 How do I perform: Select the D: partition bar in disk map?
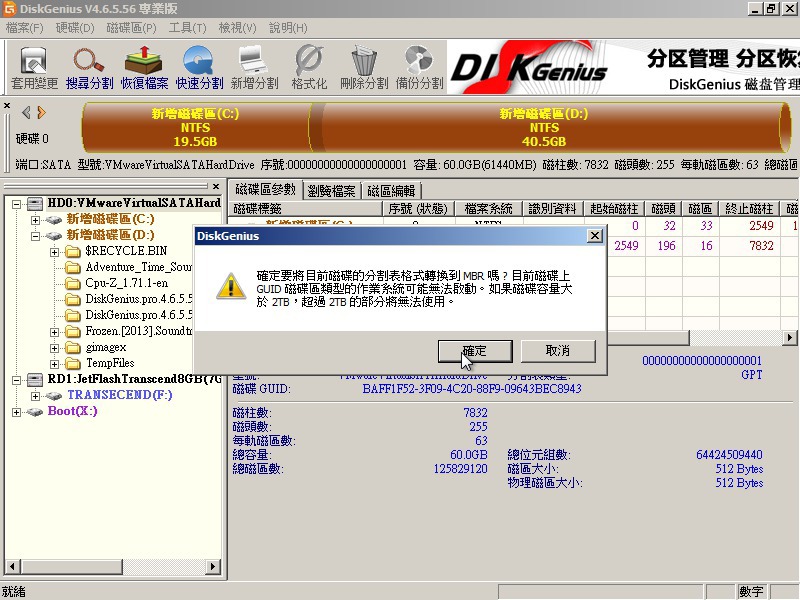click(543, 128)
